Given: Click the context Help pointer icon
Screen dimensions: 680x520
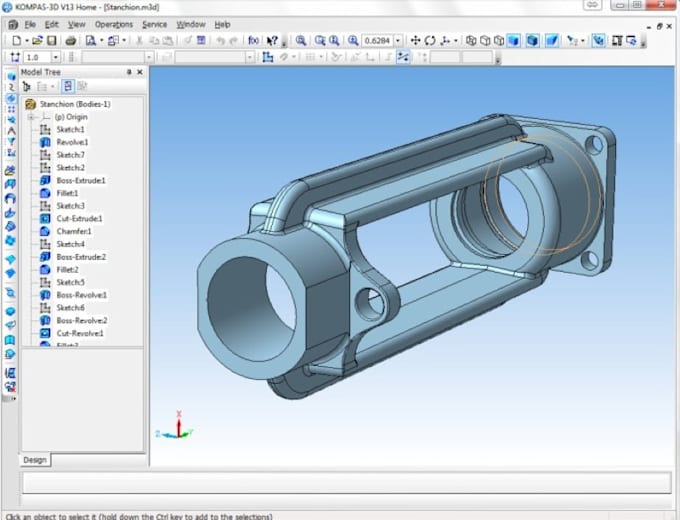Looking at the screenshot, I should click(x=272, y=41).
